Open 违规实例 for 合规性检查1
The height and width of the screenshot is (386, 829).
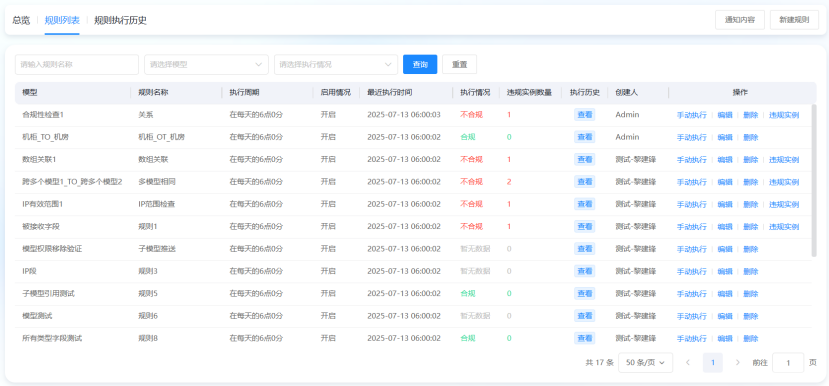pos(784,115)
